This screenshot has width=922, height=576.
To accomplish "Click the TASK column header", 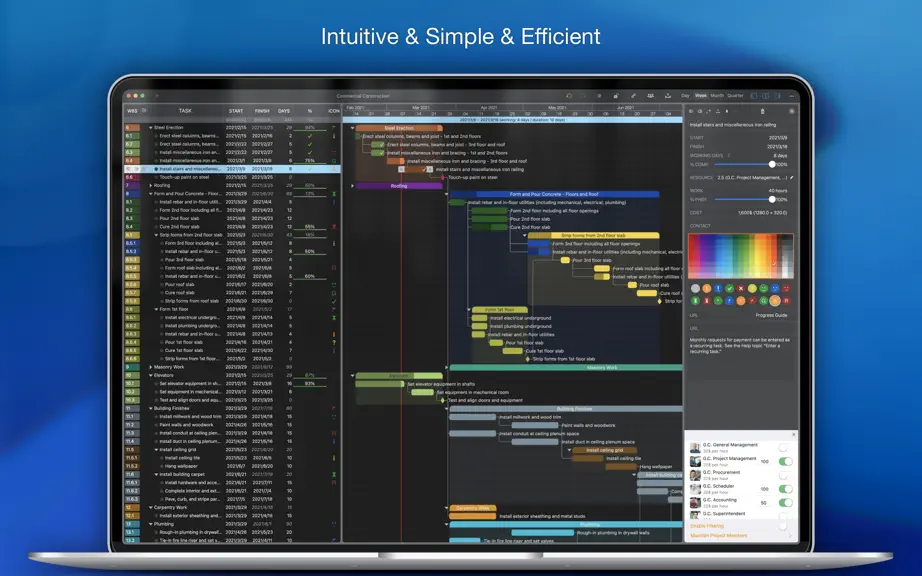I will tap(185, 110).
